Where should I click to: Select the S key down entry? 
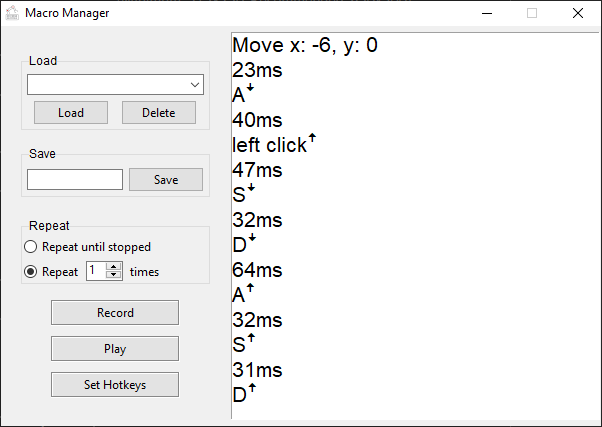(x=244, y=195)
